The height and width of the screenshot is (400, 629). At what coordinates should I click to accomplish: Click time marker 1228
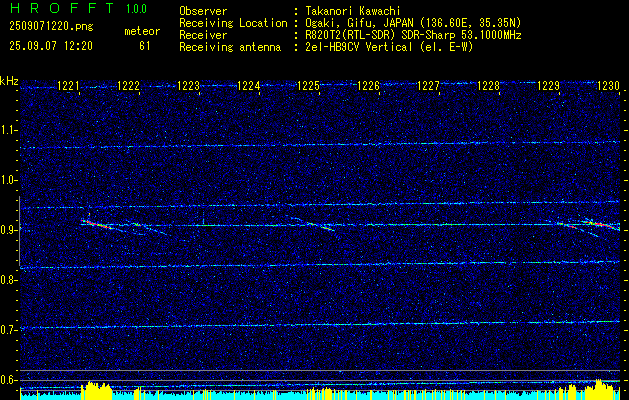point(488,86)
